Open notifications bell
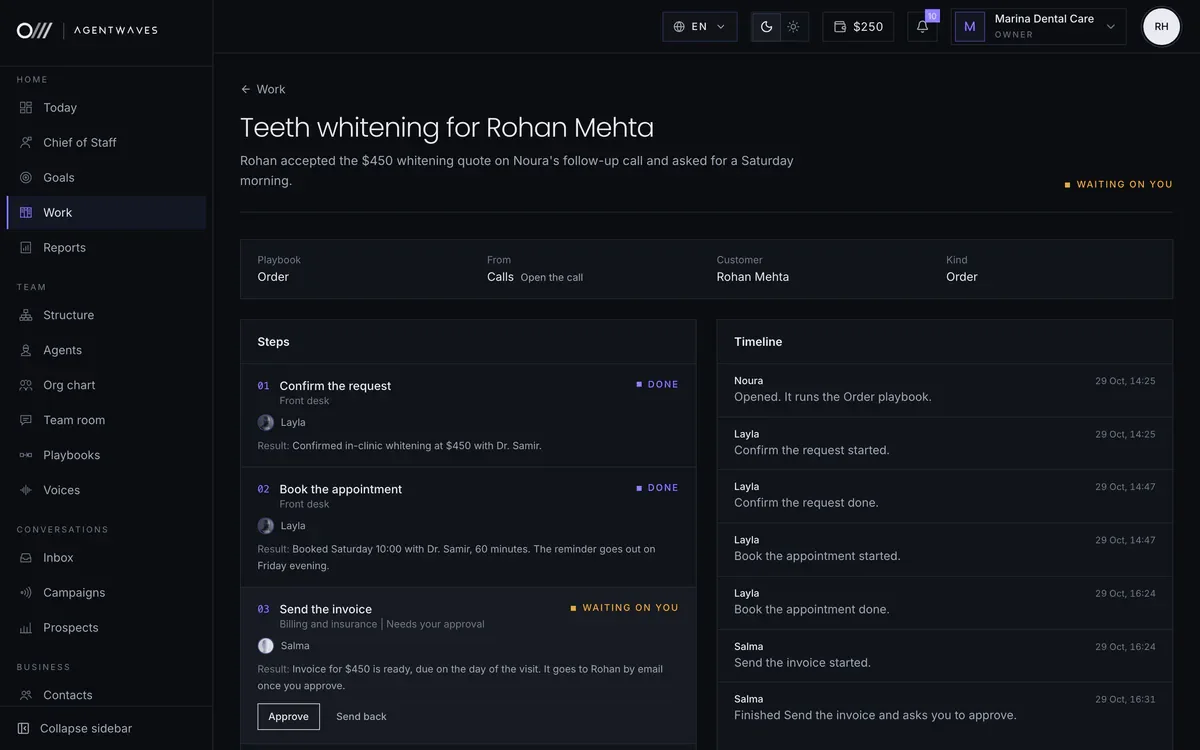 (x=923, y=27)
